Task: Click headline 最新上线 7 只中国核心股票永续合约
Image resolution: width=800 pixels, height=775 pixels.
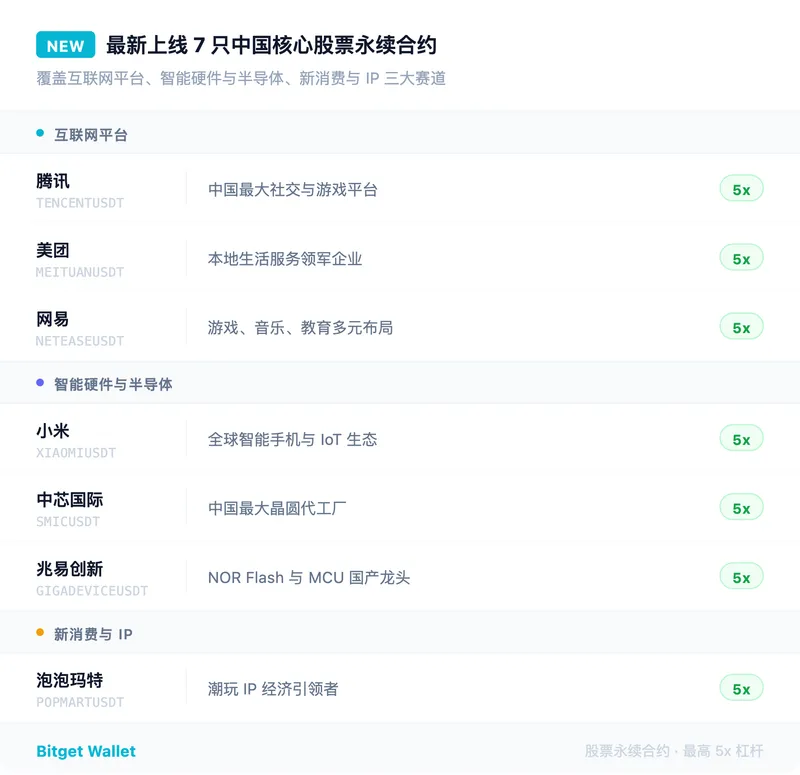Action: point(271,45)
